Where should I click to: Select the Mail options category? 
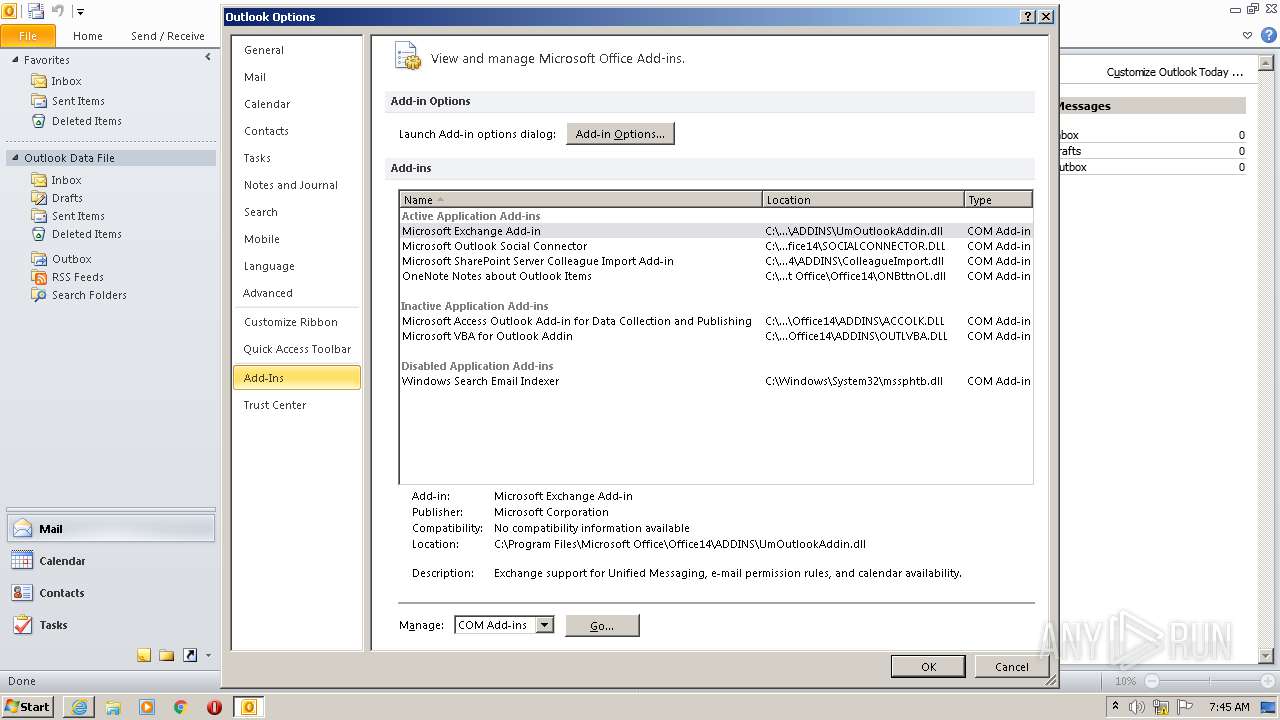point(297,77)
